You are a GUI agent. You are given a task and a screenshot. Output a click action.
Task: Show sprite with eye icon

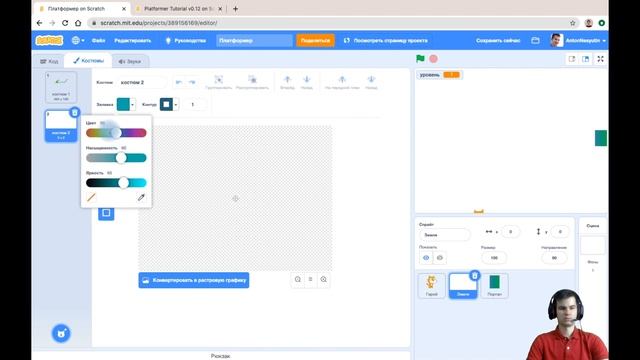click(426, 258)
